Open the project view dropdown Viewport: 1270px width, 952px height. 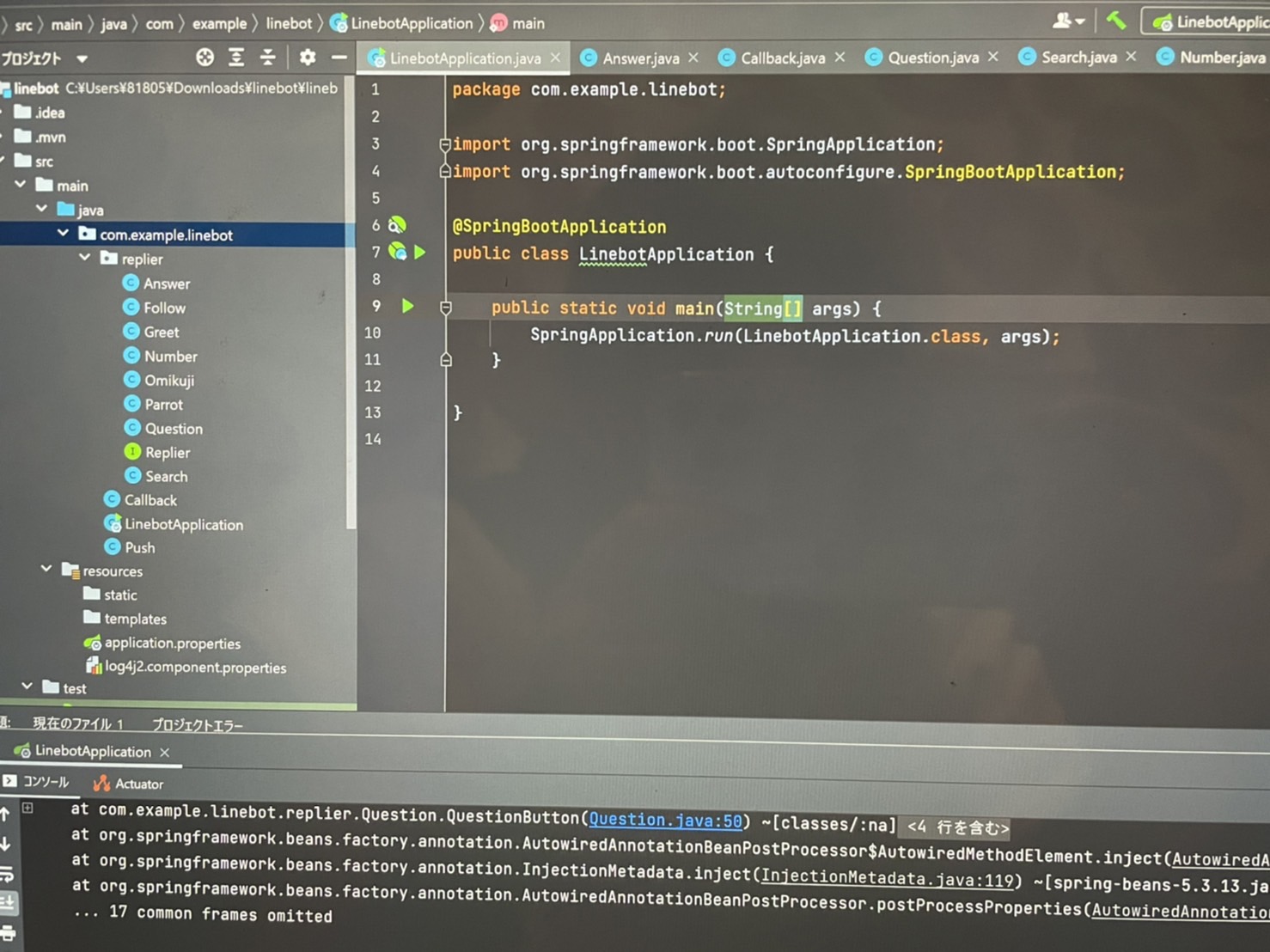[82, 59]
